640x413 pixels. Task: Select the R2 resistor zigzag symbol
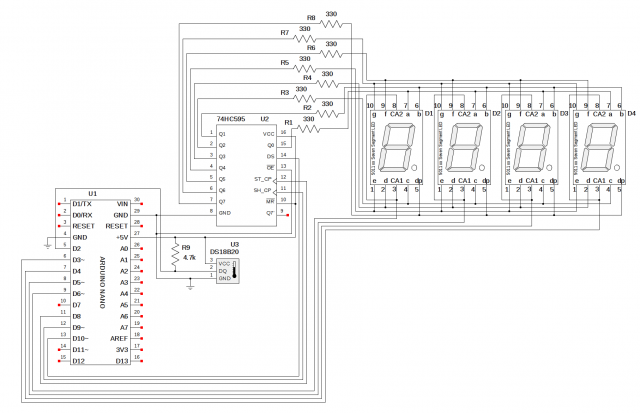click(x=327, y=114)
